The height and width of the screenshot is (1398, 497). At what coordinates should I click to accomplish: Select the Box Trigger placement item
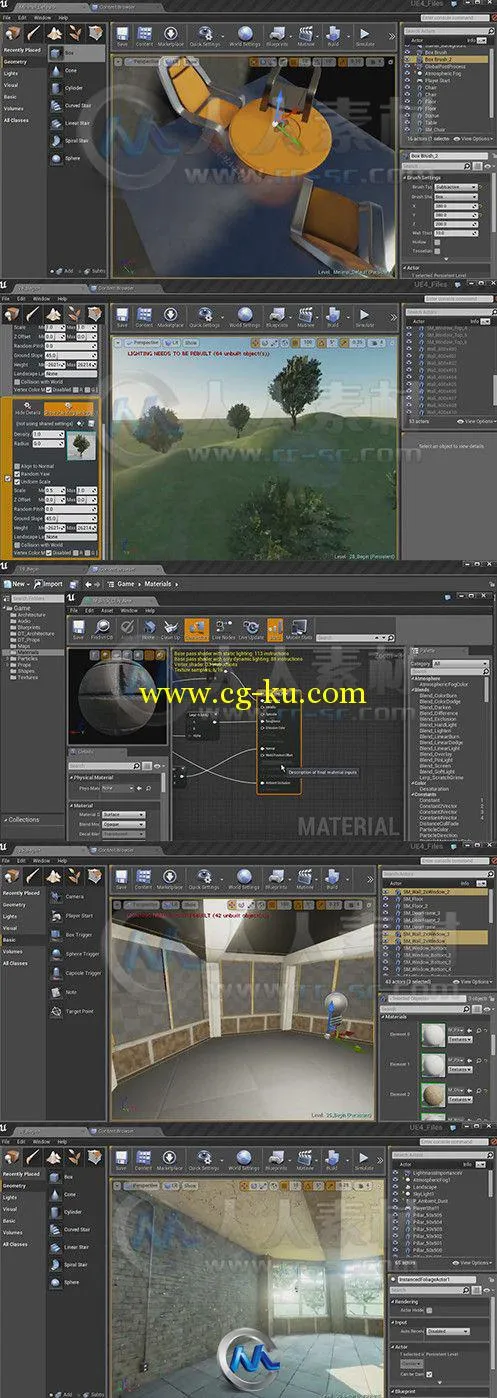click(78, 935)
